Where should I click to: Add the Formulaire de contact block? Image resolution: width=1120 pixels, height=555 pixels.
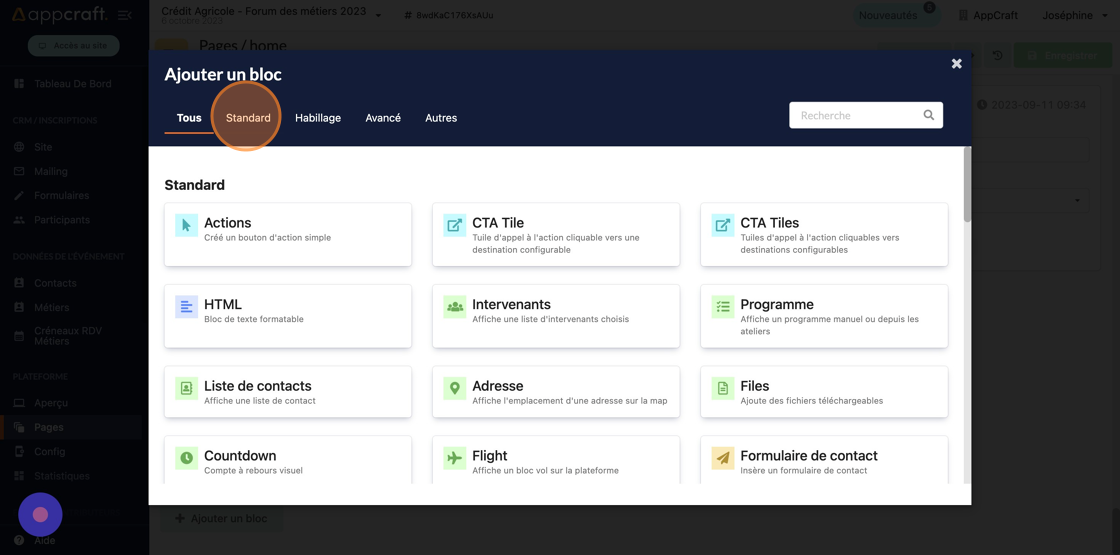[x=824, y=460]
